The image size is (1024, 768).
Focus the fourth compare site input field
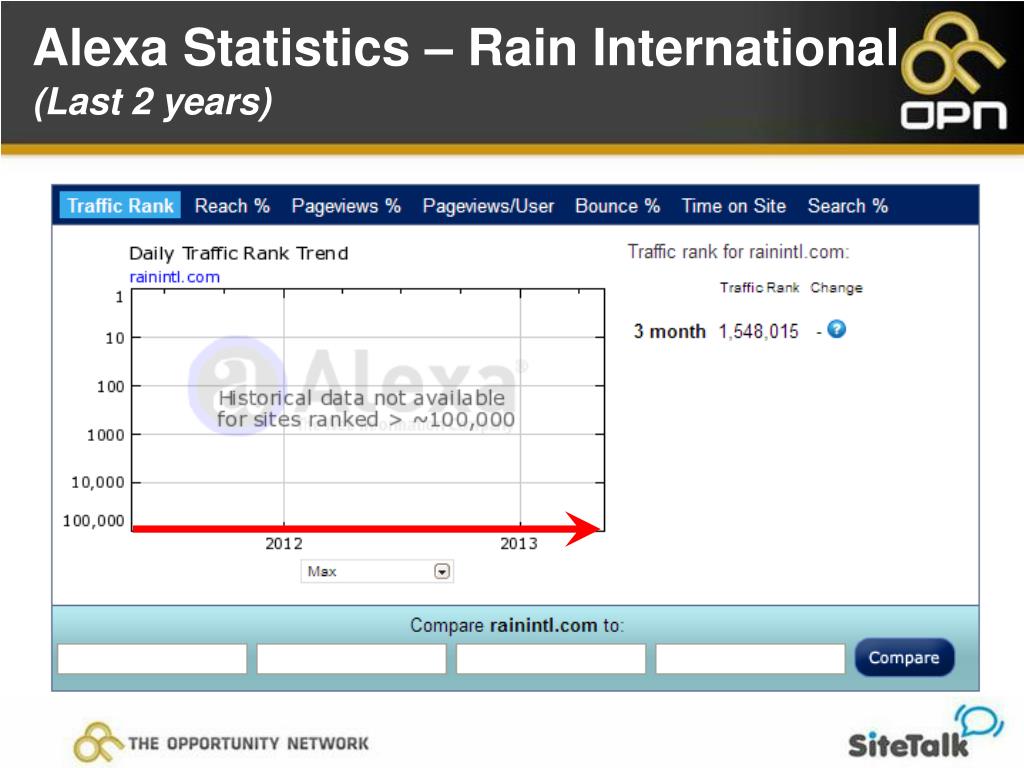click(x=750, y=658)
